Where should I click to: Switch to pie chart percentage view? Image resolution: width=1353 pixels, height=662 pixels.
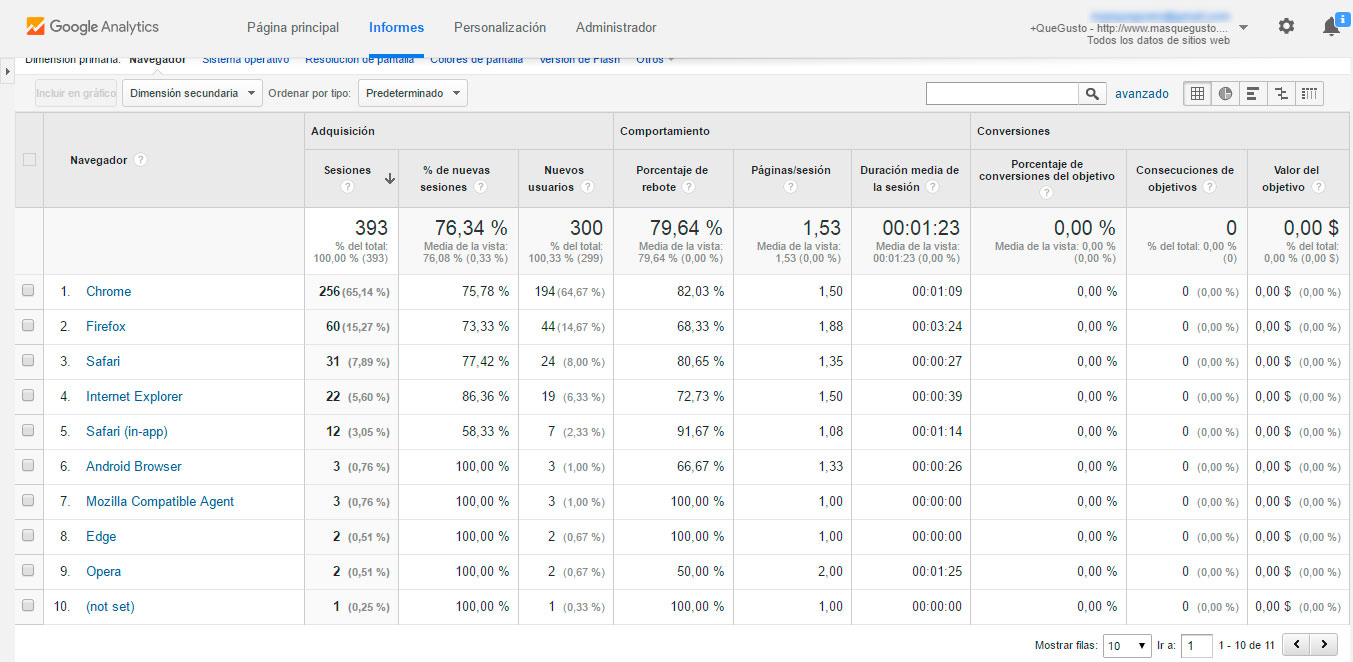(1225, 93)
